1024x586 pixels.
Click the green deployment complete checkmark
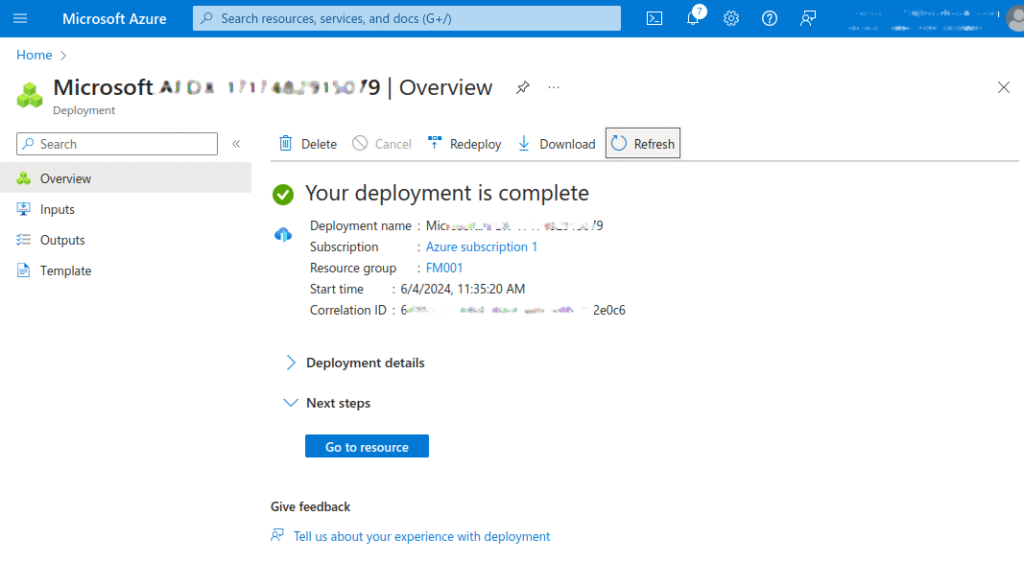(x=283, y=194)
